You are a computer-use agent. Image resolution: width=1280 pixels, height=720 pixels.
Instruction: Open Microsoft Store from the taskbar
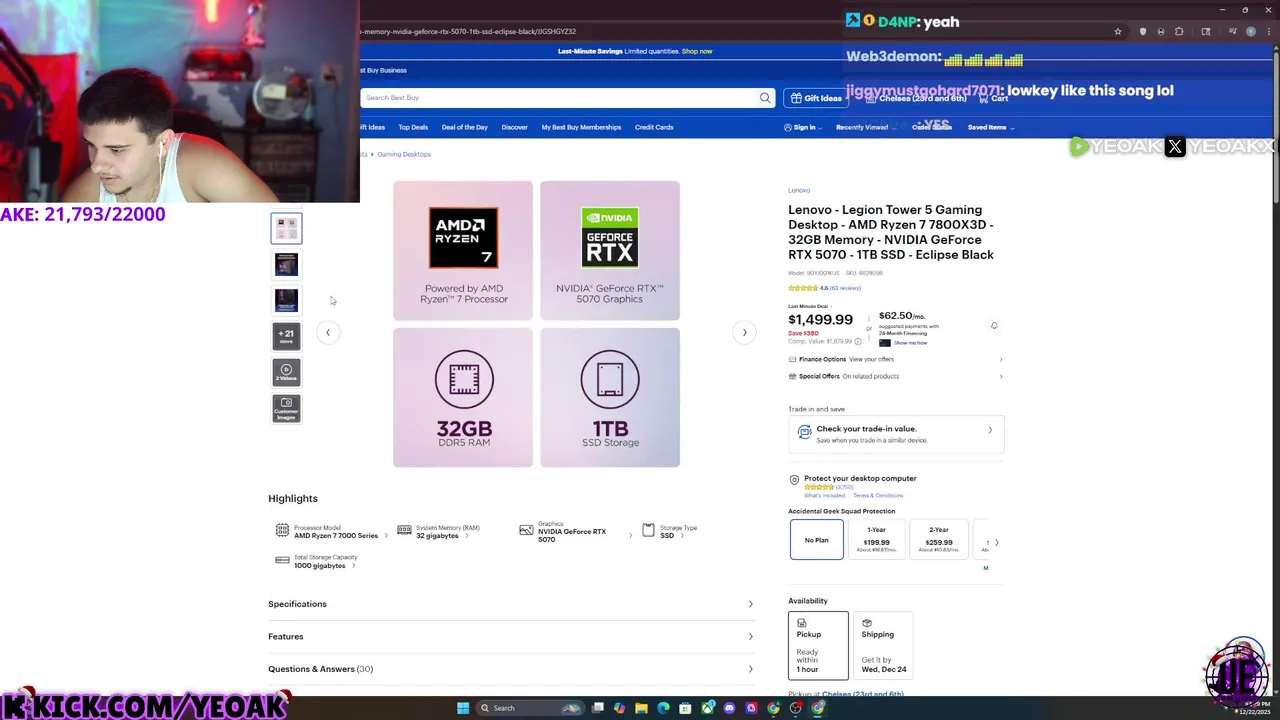(x=685, y=708)
